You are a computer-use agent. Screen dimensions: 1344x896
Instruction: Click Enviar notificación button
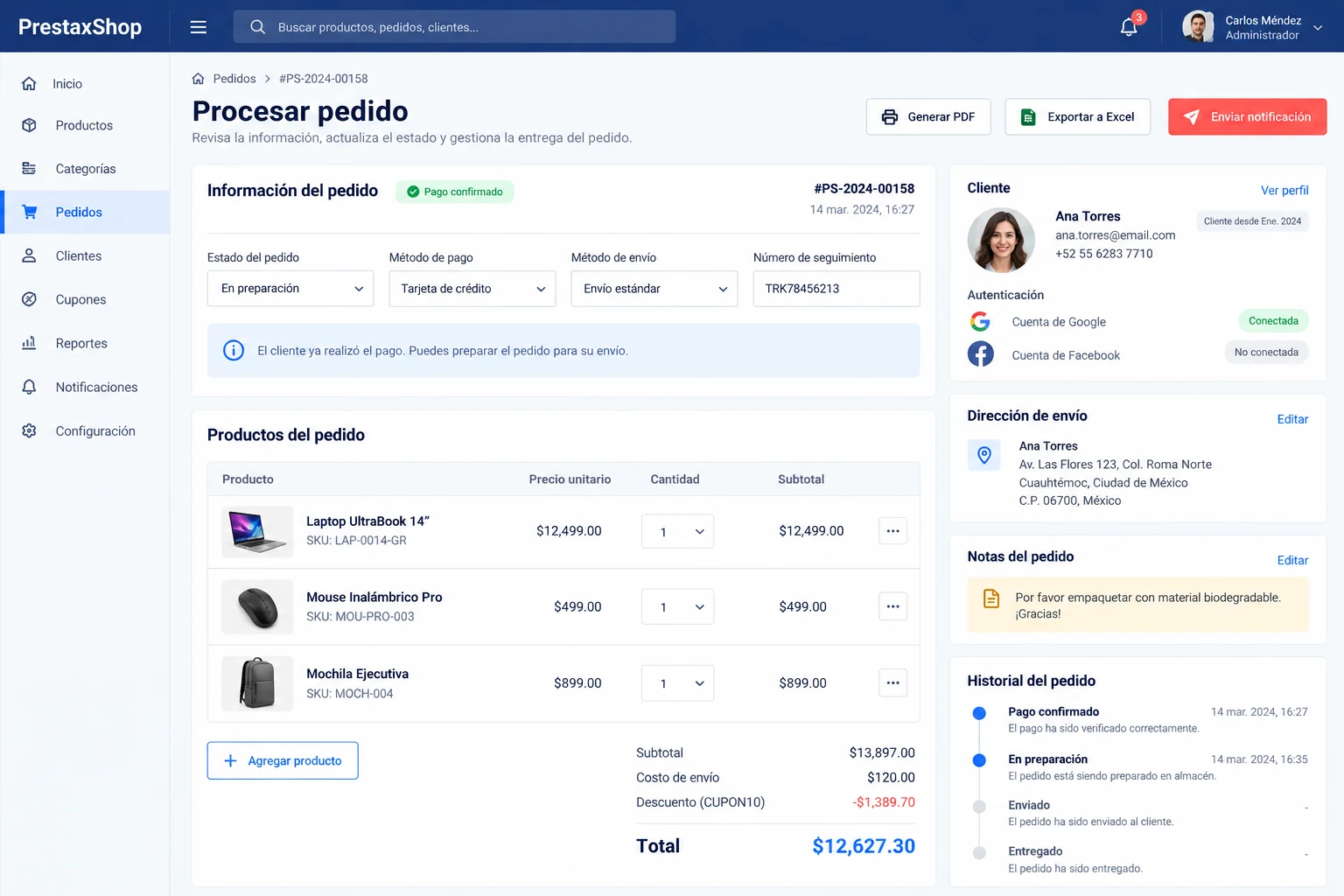[1248, 116]
